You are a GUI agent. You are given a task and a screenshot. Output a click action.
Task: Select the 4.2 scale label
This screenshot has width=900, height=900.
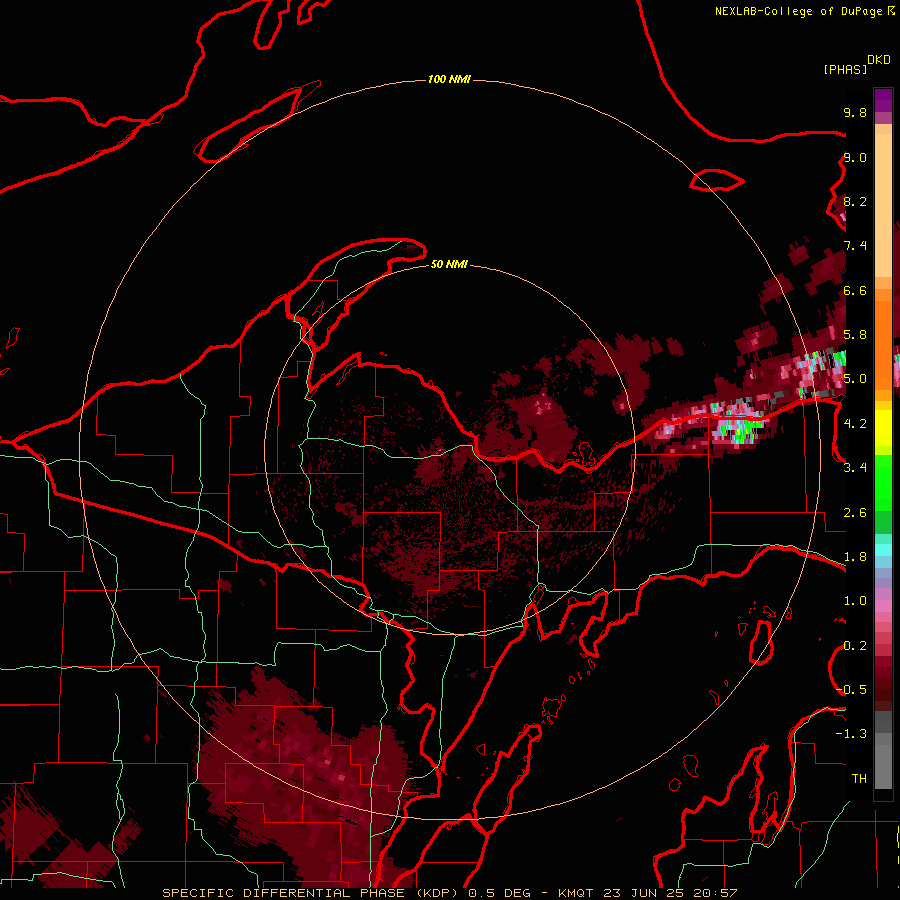tap(855, 424)
